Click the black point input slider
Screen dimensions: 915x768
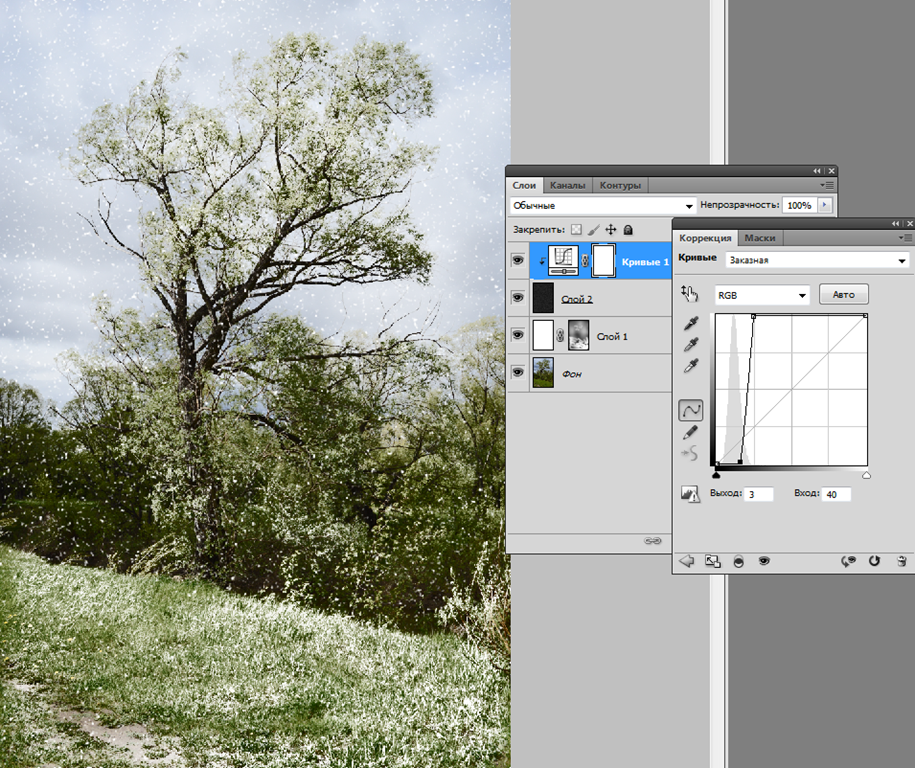pyautogui.click(x=717, y=475)
